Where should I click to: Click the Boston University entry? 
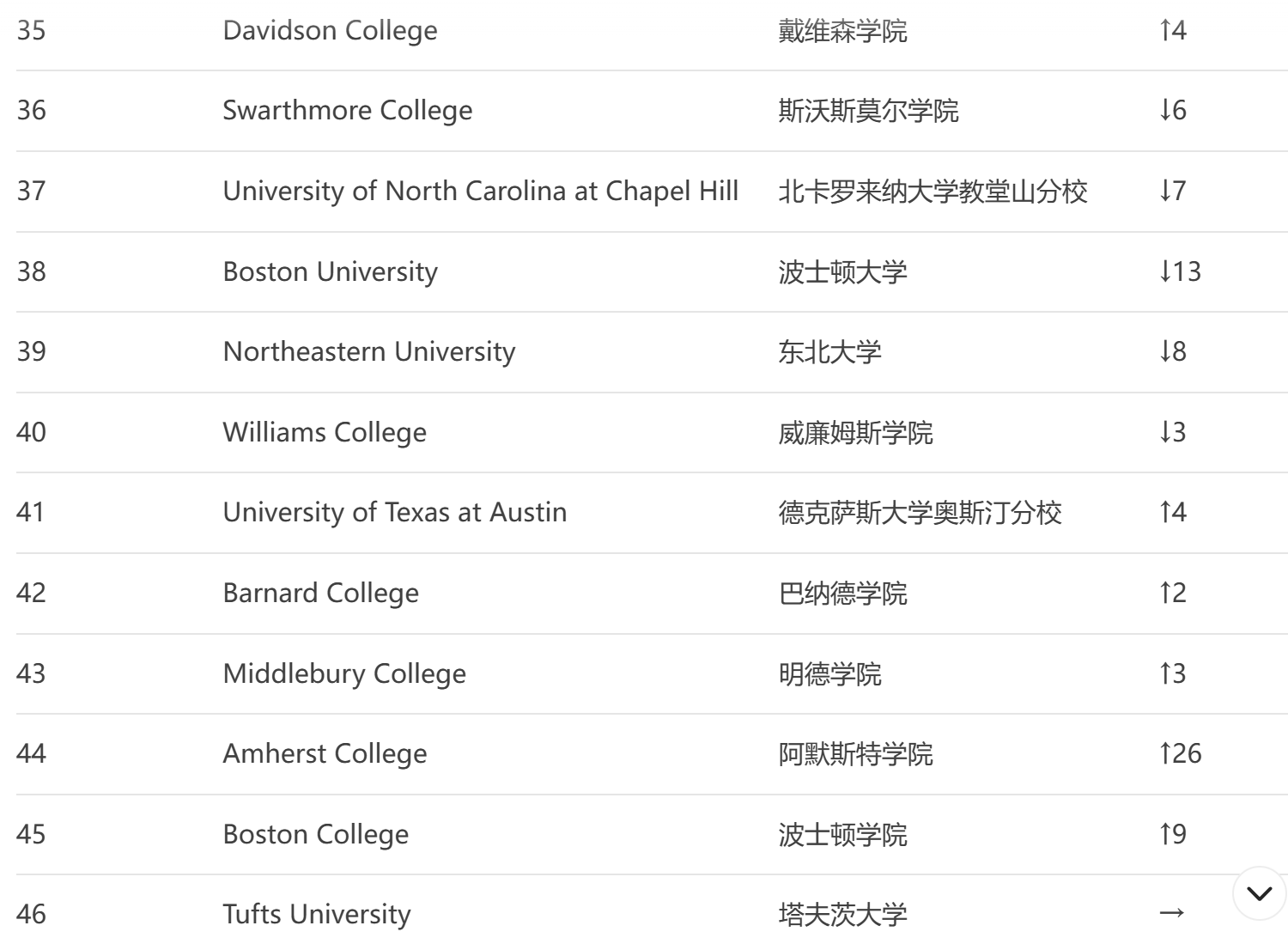pos(330,271)
